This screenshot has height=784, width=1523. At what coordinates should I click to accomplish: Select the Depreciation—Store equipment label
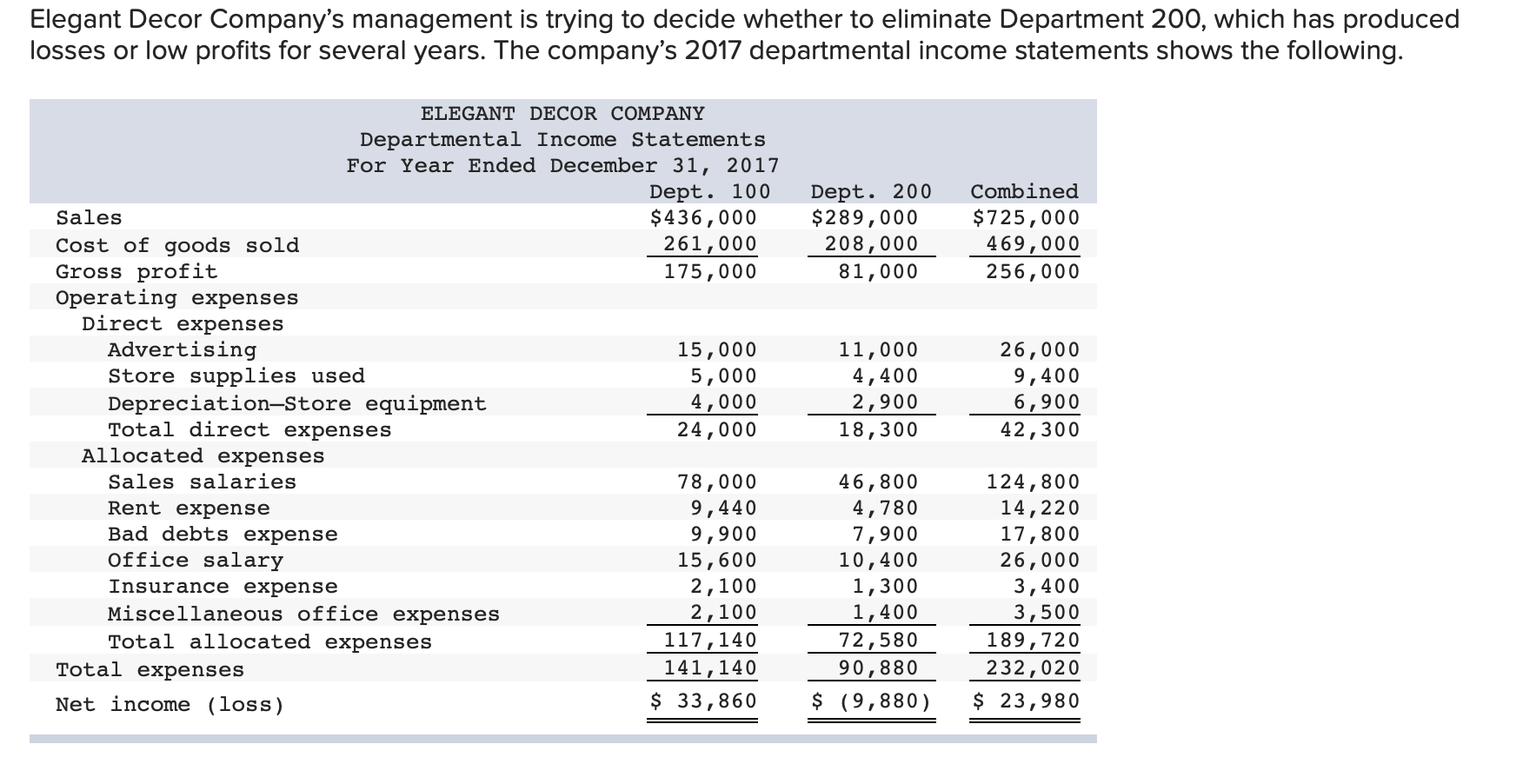(297, 403)
